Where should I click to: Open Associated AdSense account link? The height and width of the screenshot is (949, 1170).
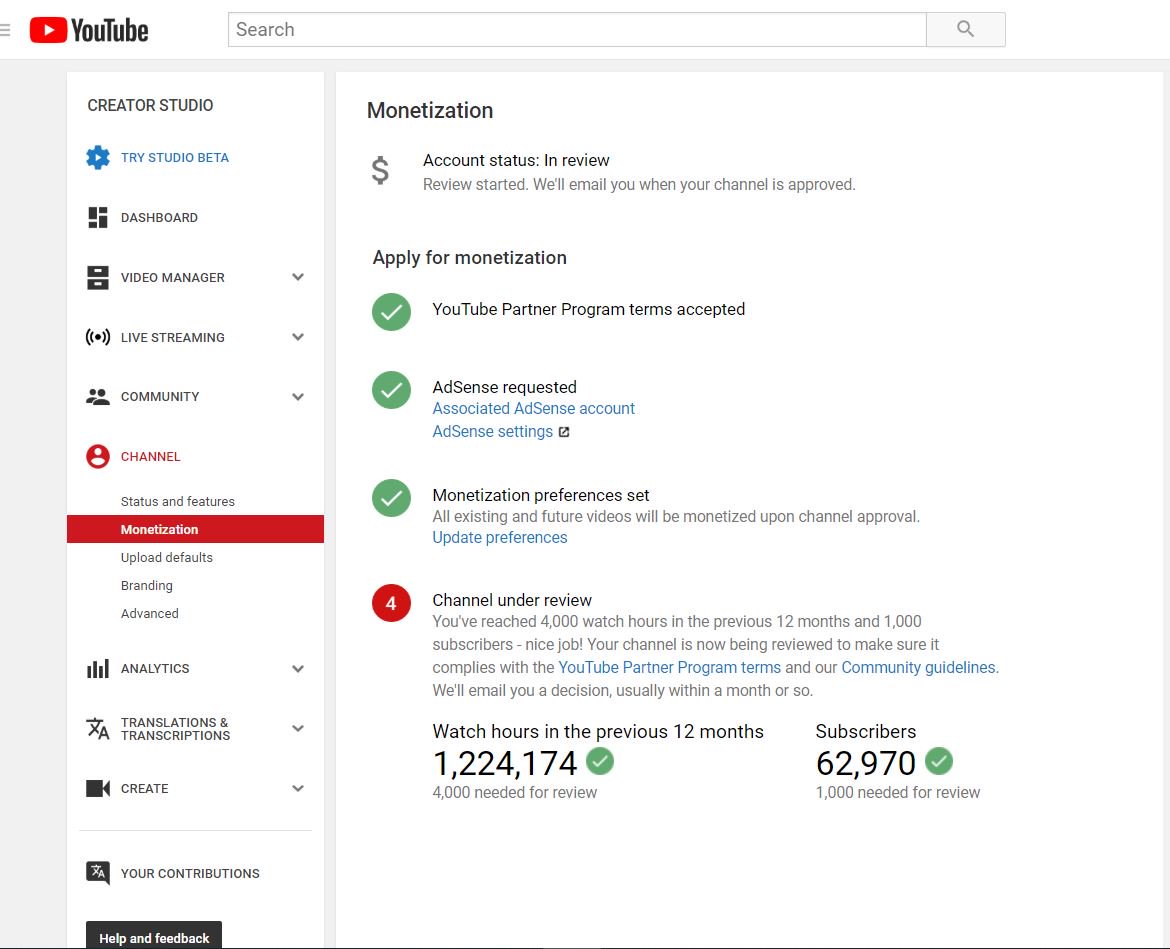(x=534, y=409)
